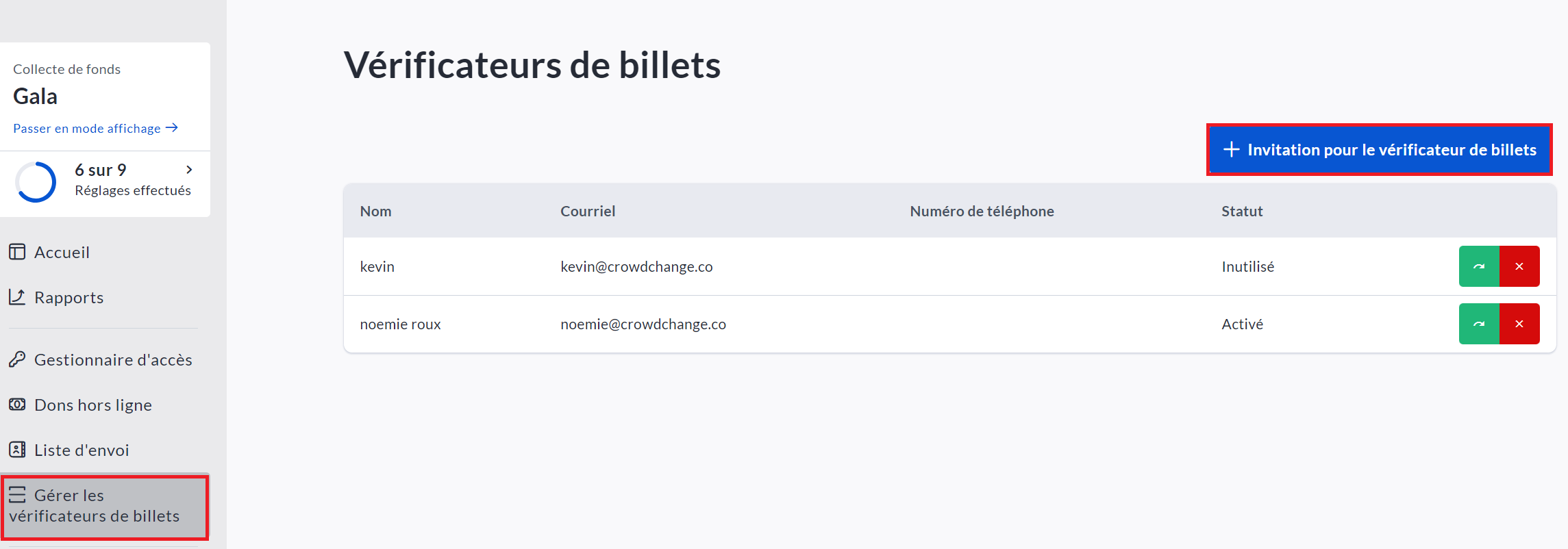Screen dimensions: 1568x549
Task: Go to Accueil in sidebar
Action: pyautogui.click(x=62, y=253)
